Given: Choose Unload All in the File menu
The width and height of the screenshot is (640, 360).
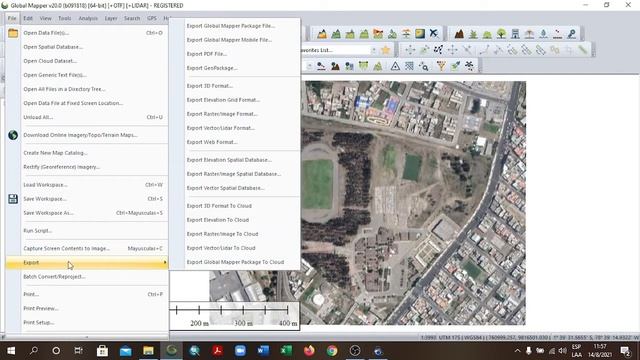Looking at the screenshot, I should coord(87,117).
